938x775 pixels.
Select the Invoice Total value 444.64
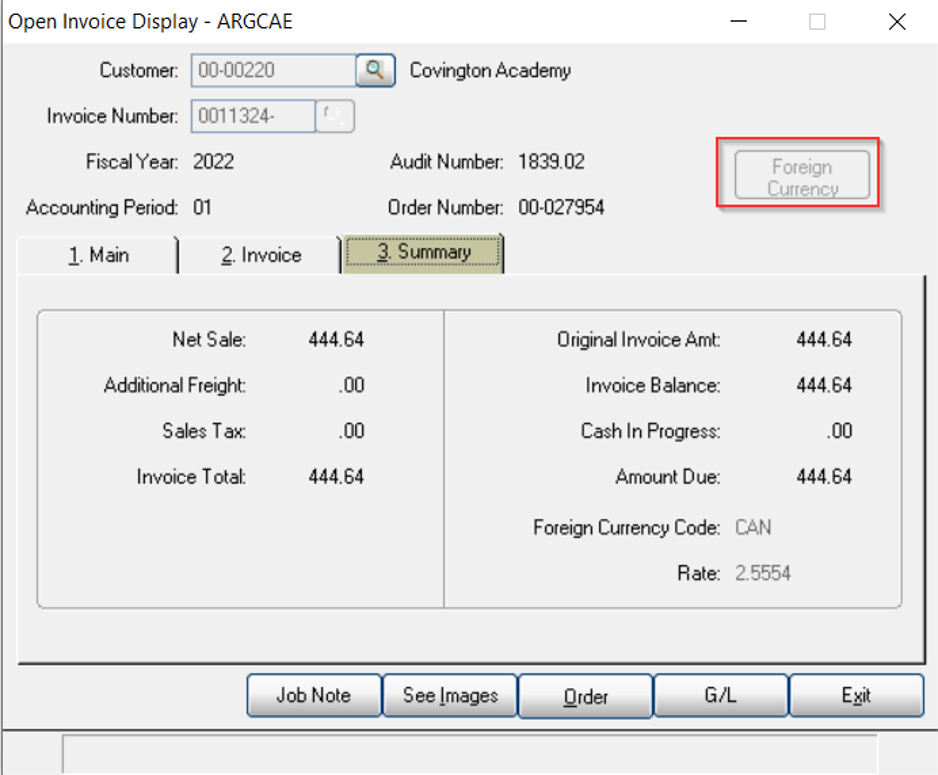[x=336, y=477]
